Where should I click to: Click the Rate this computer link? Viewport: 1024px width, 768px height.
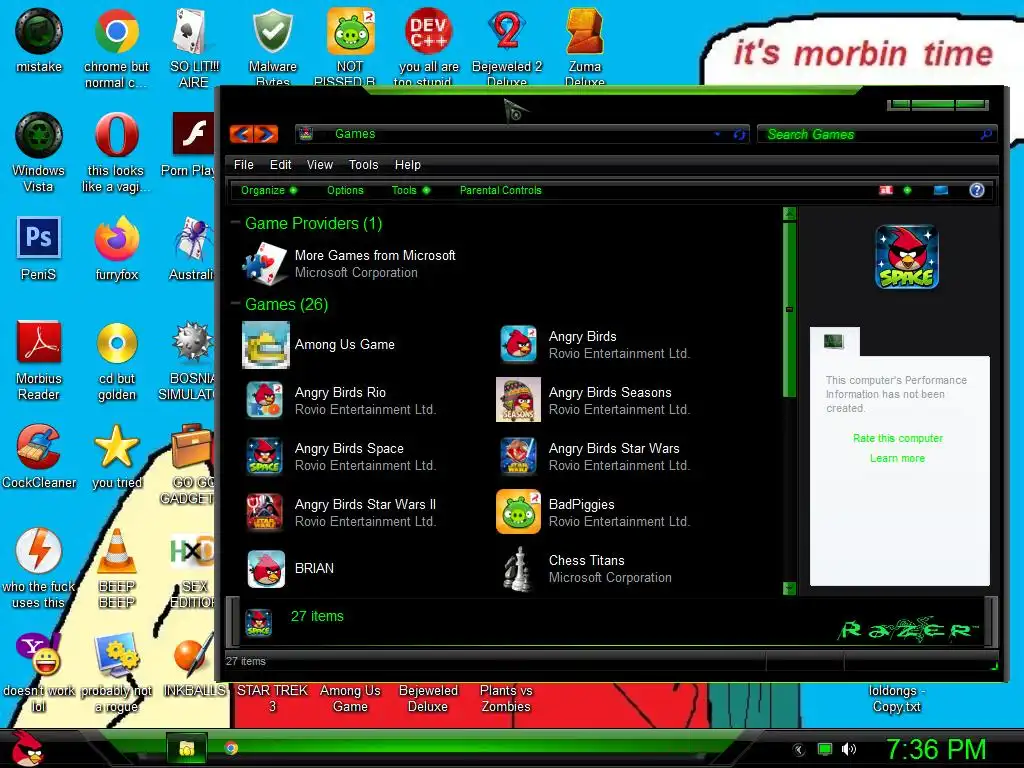[898, 438]
